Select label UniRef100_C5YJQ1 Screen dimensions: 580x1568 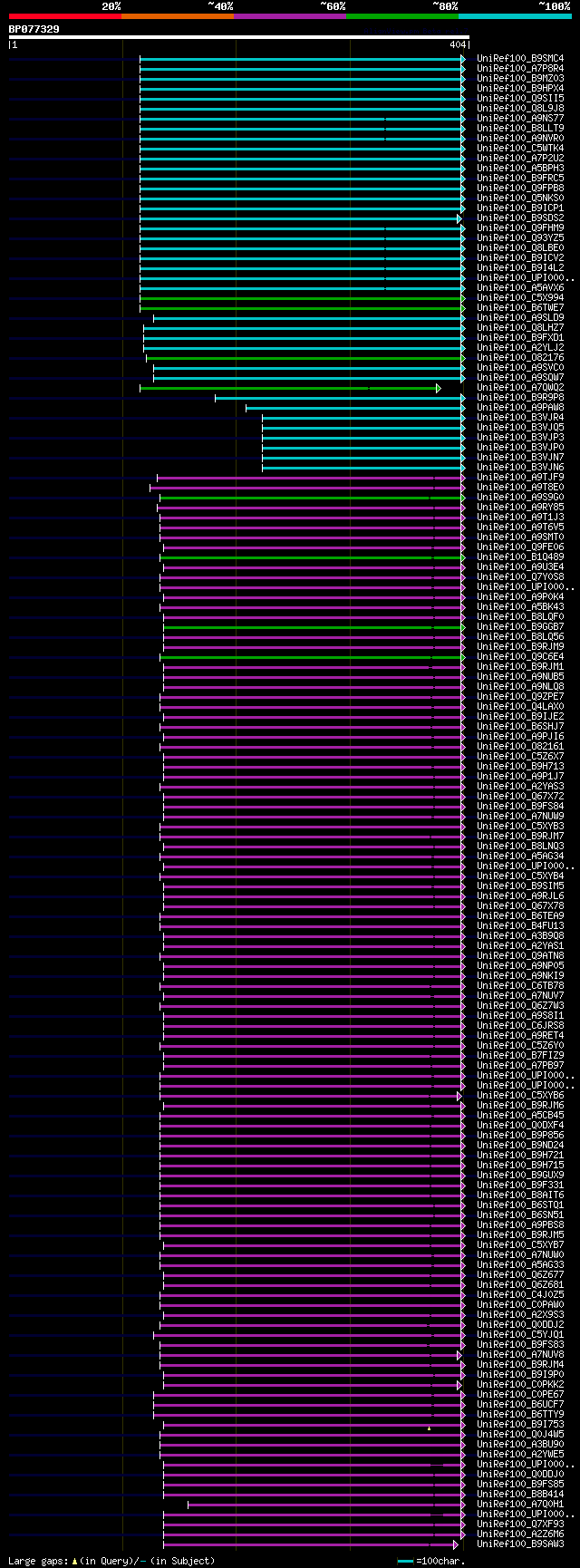click(520, 1335)
